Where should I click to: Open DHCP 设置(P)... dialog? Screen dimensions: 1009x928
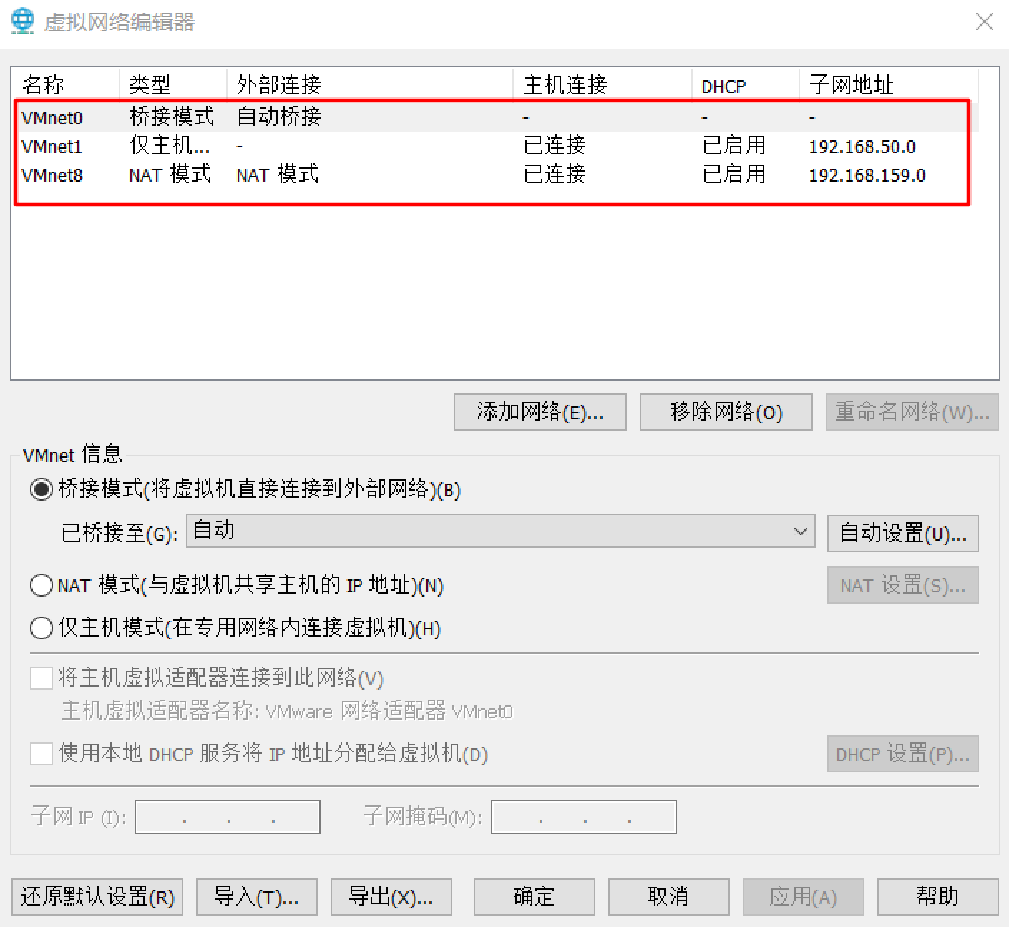tap(903, 754)
